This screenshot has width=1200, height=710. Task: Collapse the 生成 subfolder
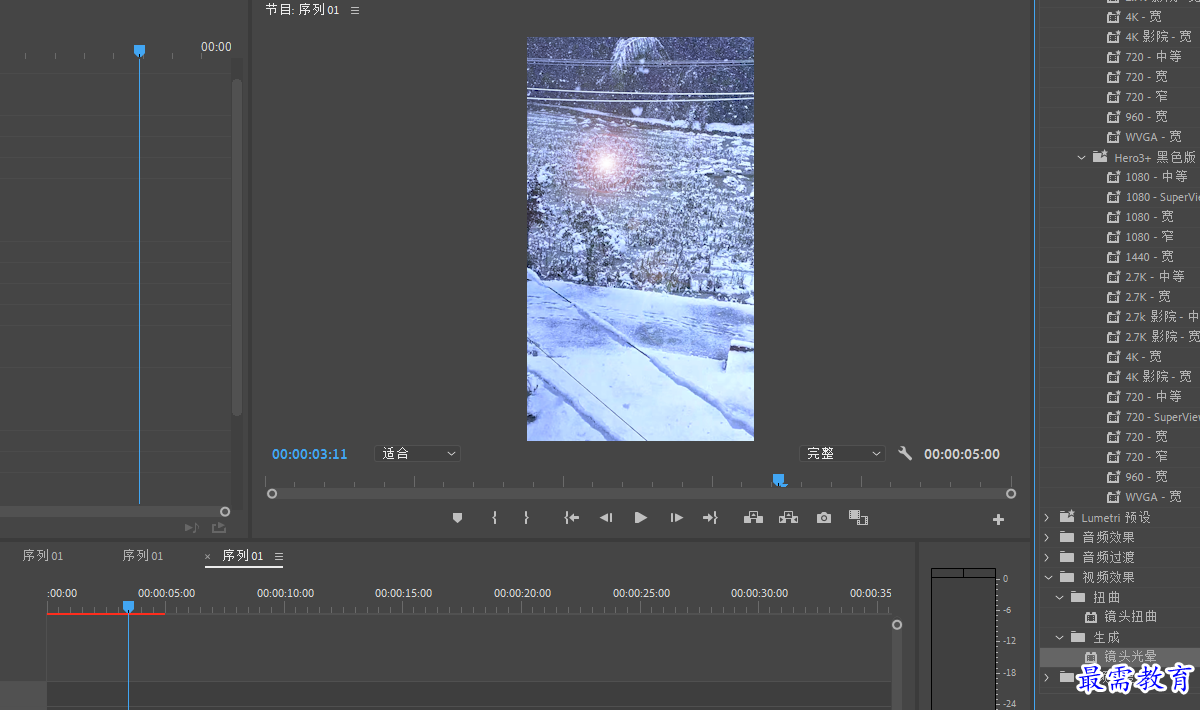point(1059,637)
